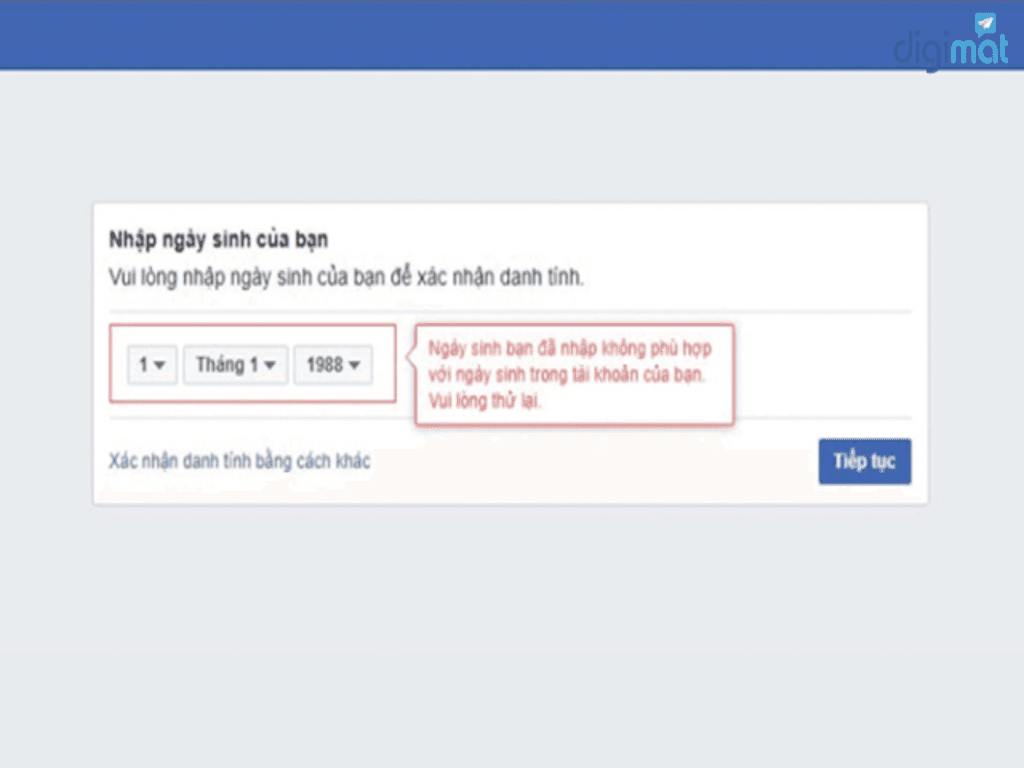Screen dimensions: 1024x768
Task: Click the Vui lòng thử lại line in tooltip
Action: coord(486,399)
